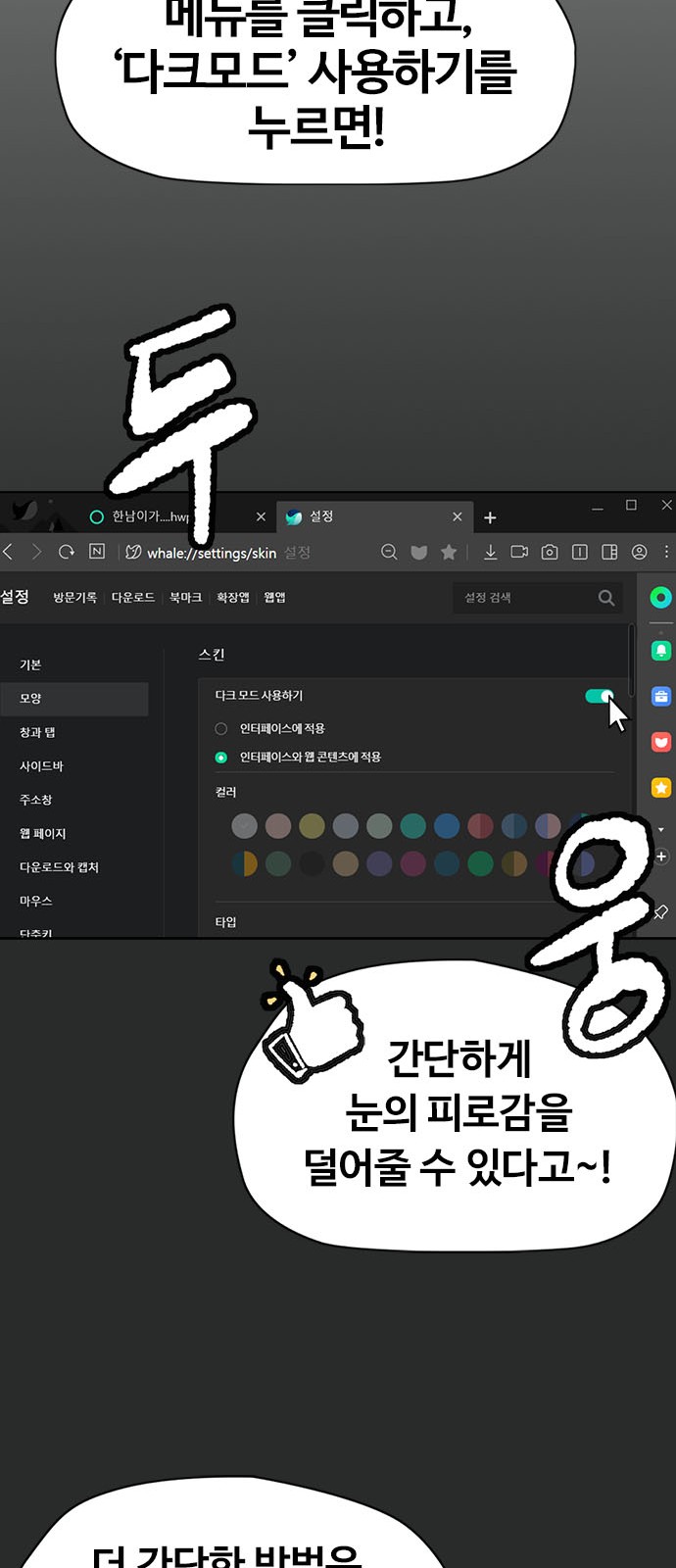Bookmark this page with the star icon
Screen dimensions: 676x1568
(449, 552)
